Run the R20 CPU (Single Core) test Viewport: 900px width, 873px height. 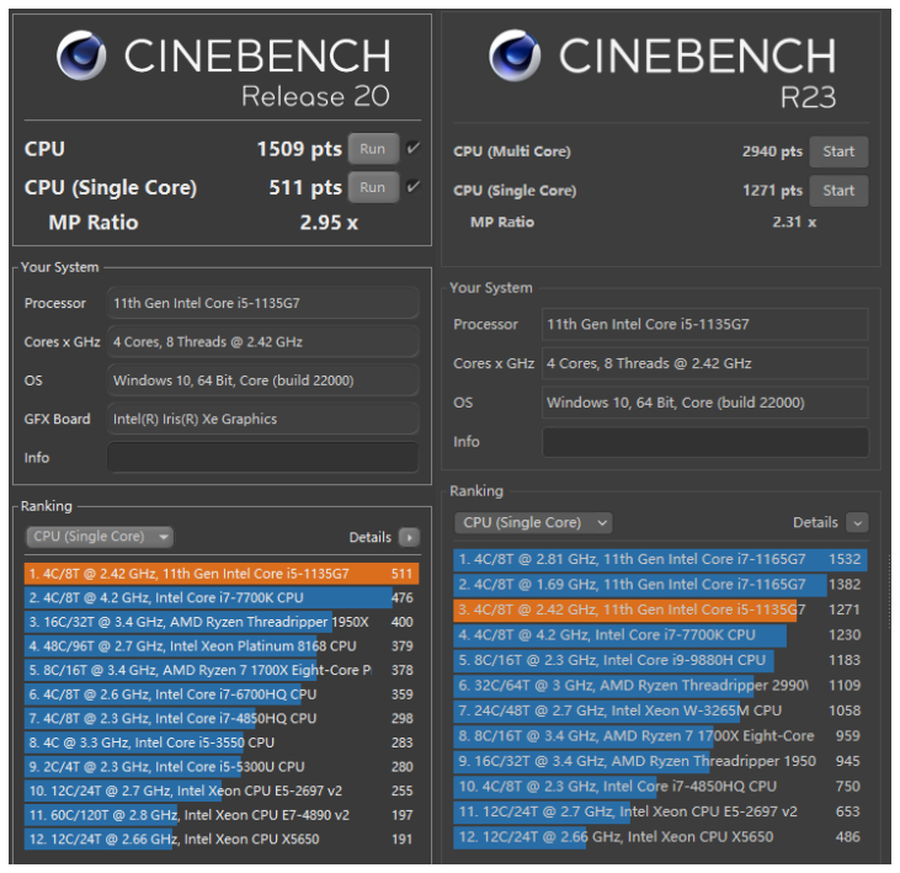tap(373, 187)
